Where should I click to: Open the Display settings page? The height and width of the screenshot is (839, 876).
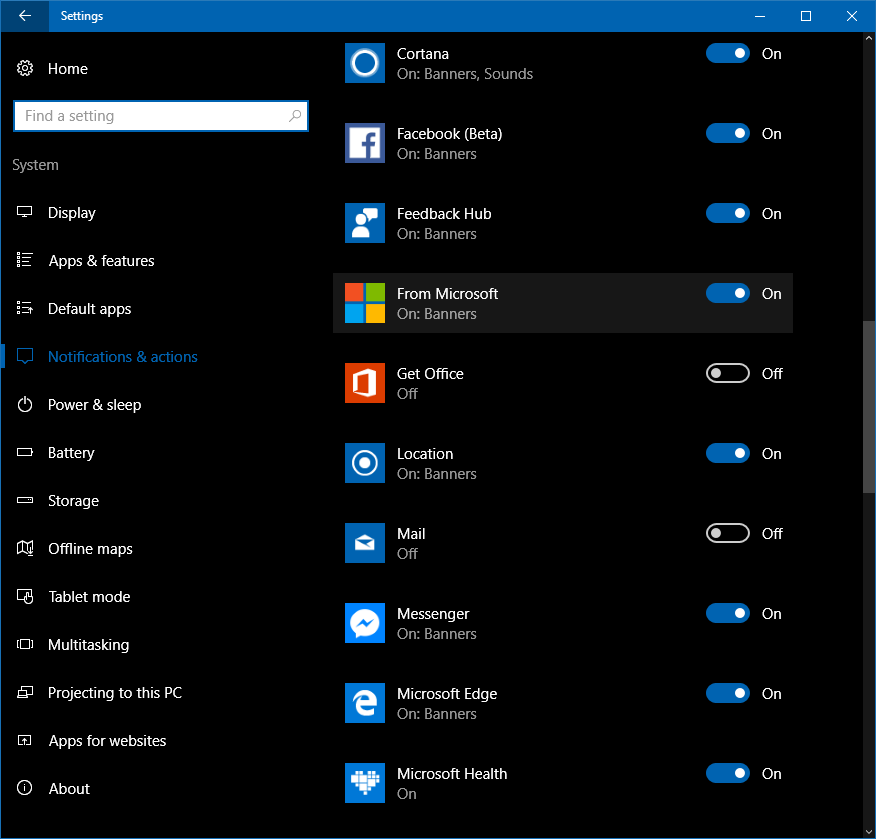[x=72, y=213]
